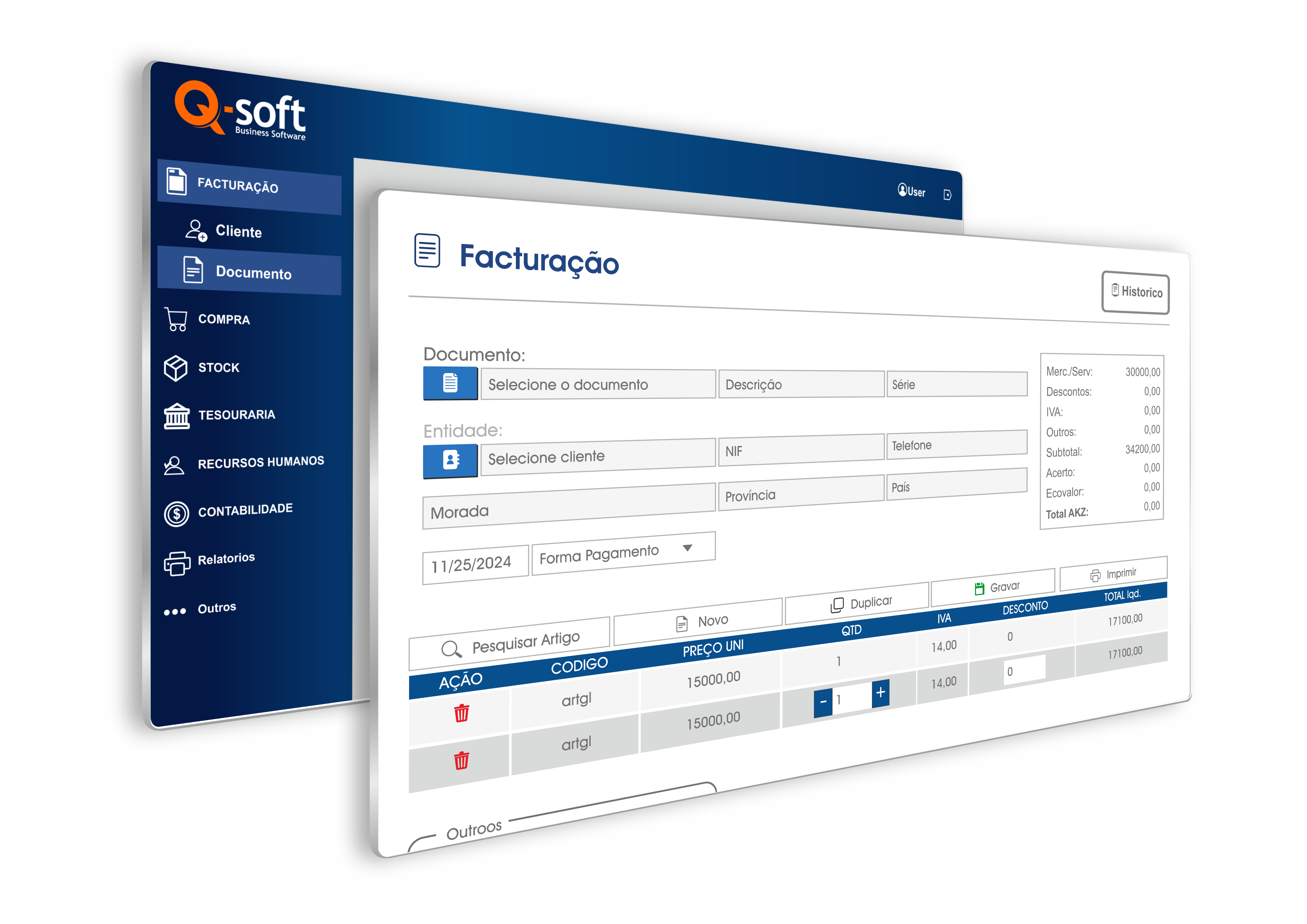Click the Novo button
This screenshot has width=1307, height=924.
699,622
